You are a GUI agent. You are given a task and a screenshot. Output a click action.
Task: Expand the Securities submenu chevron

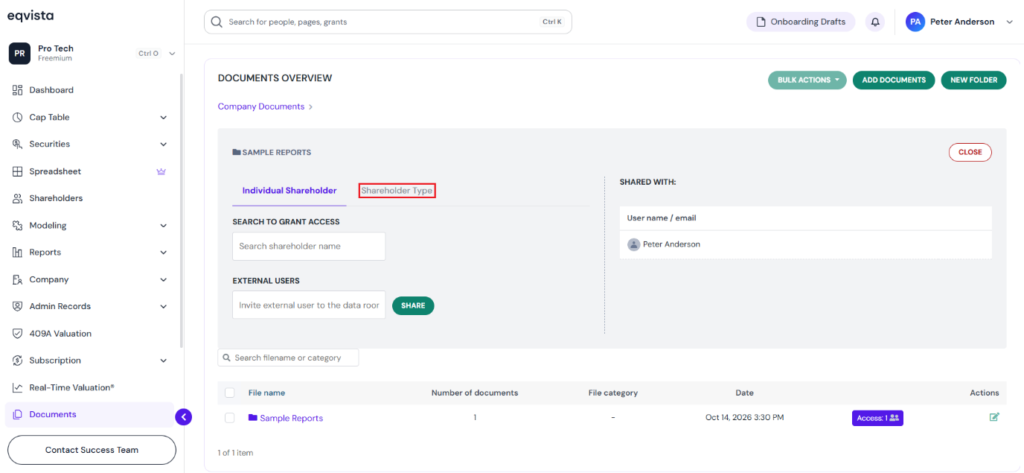click(163, 144)
